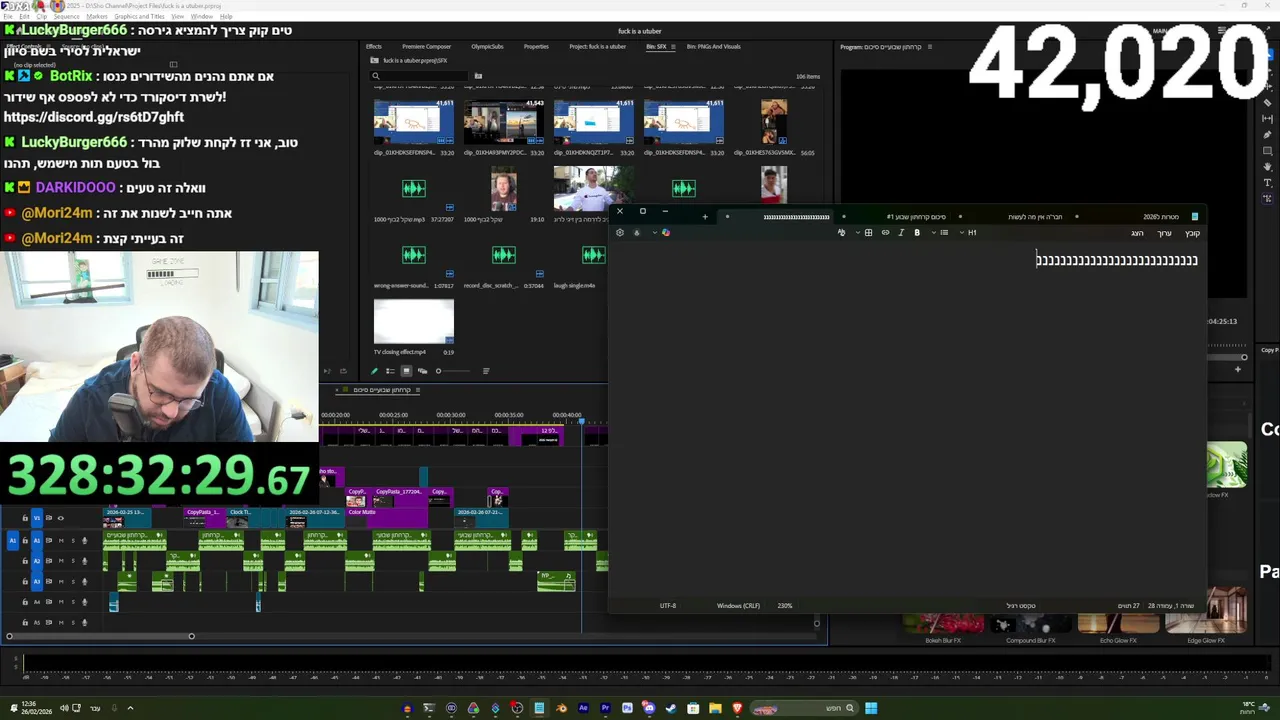Image resolution: width=1280 pixels, height=720 pixels.
Task: Toggle lock on track A1
Action: click(x=25, y=541)
